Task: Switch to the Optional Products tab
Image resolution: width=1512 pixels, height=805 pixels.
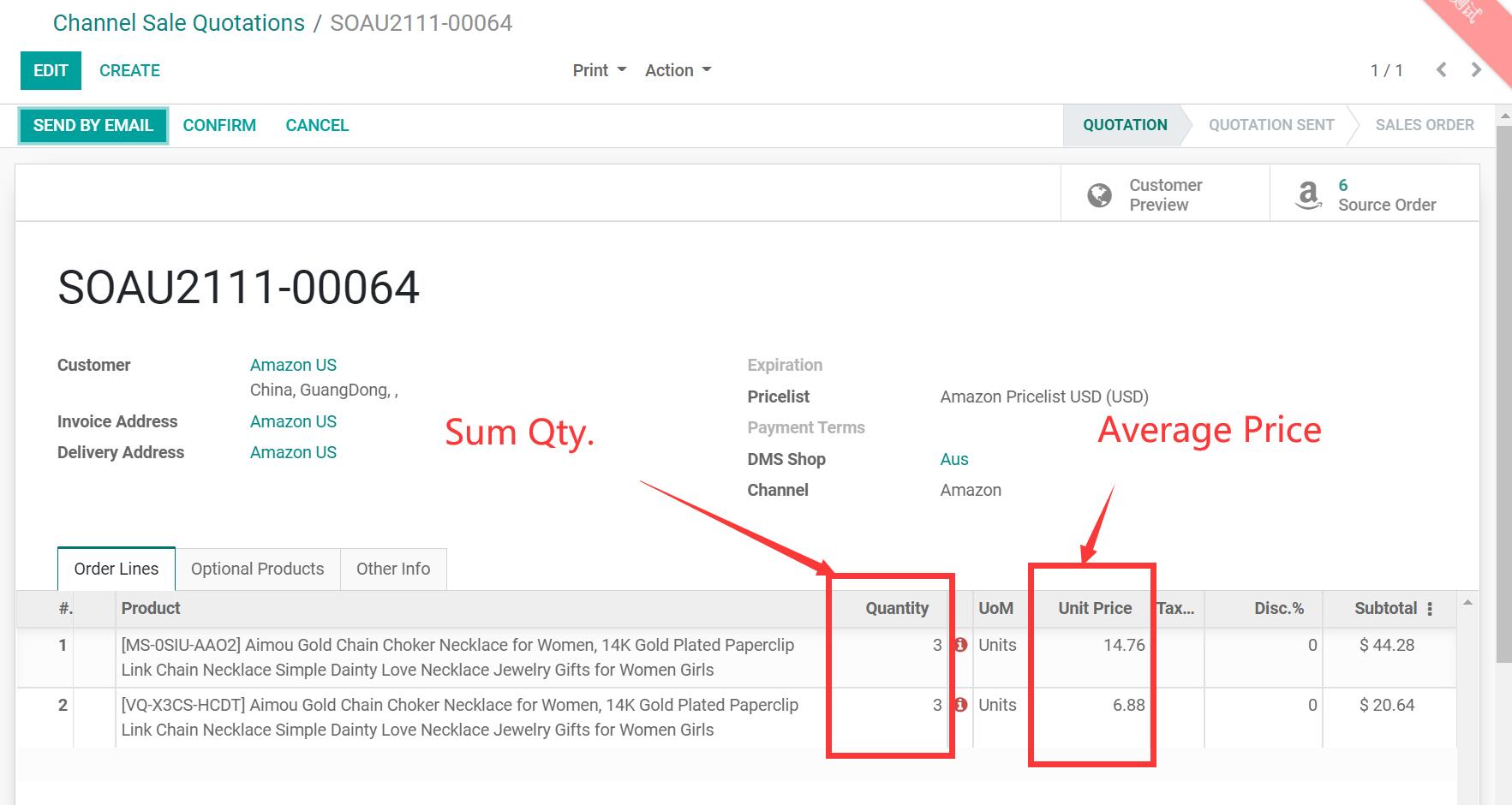Action: coord(257,569)
